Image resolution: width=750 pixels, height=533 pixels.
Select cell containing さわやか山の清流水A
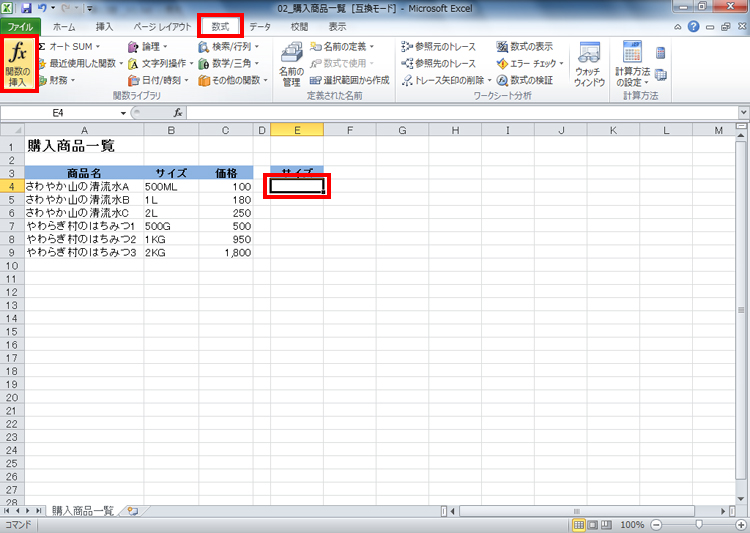(x=84, y=187)
